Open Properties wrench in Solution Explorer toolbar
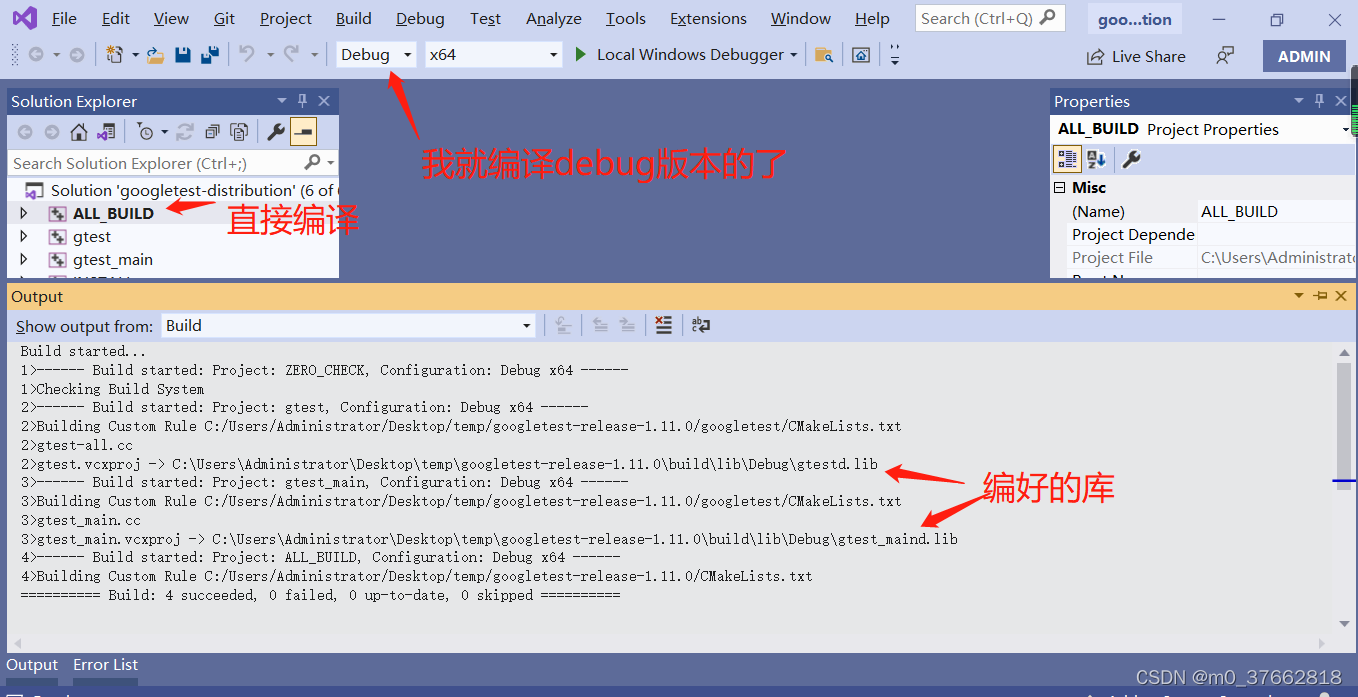The width and height of the screenshot is (1358, 697). point(276,132)
